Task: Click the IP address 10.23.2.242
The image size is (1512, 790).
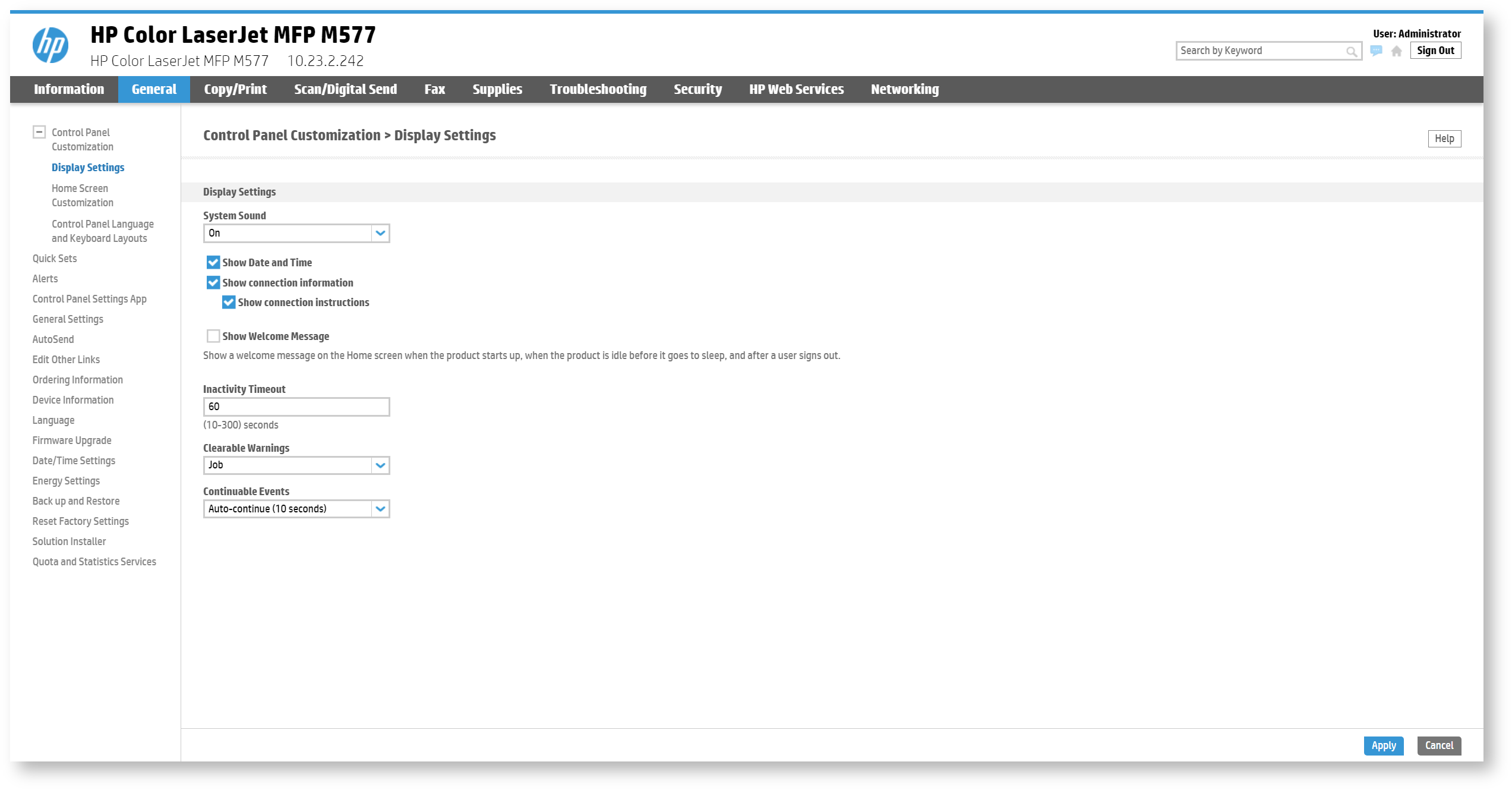Action: coord(326,61)
